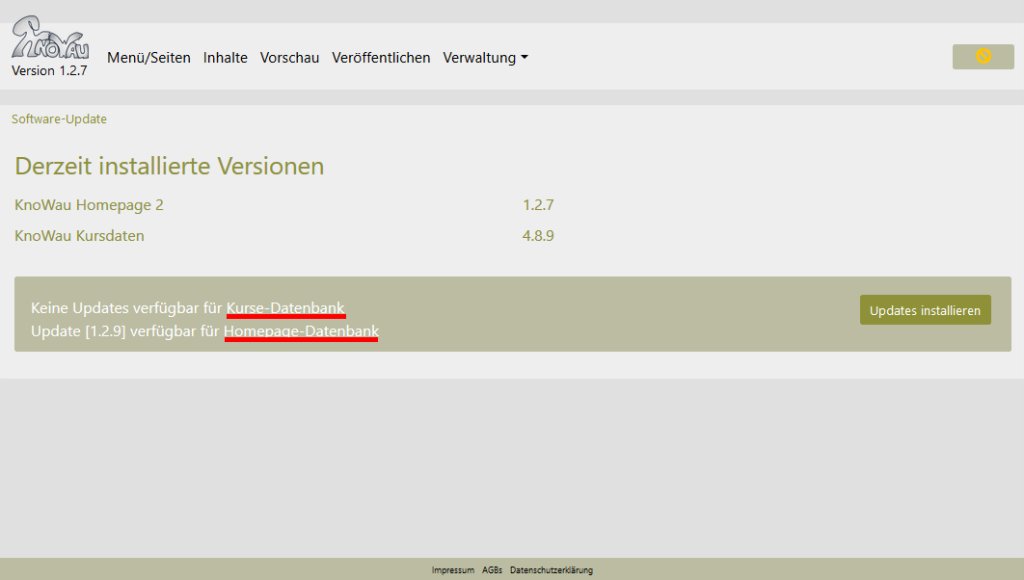Open the Menü/Seiten menu item

(x=148, y=58)
